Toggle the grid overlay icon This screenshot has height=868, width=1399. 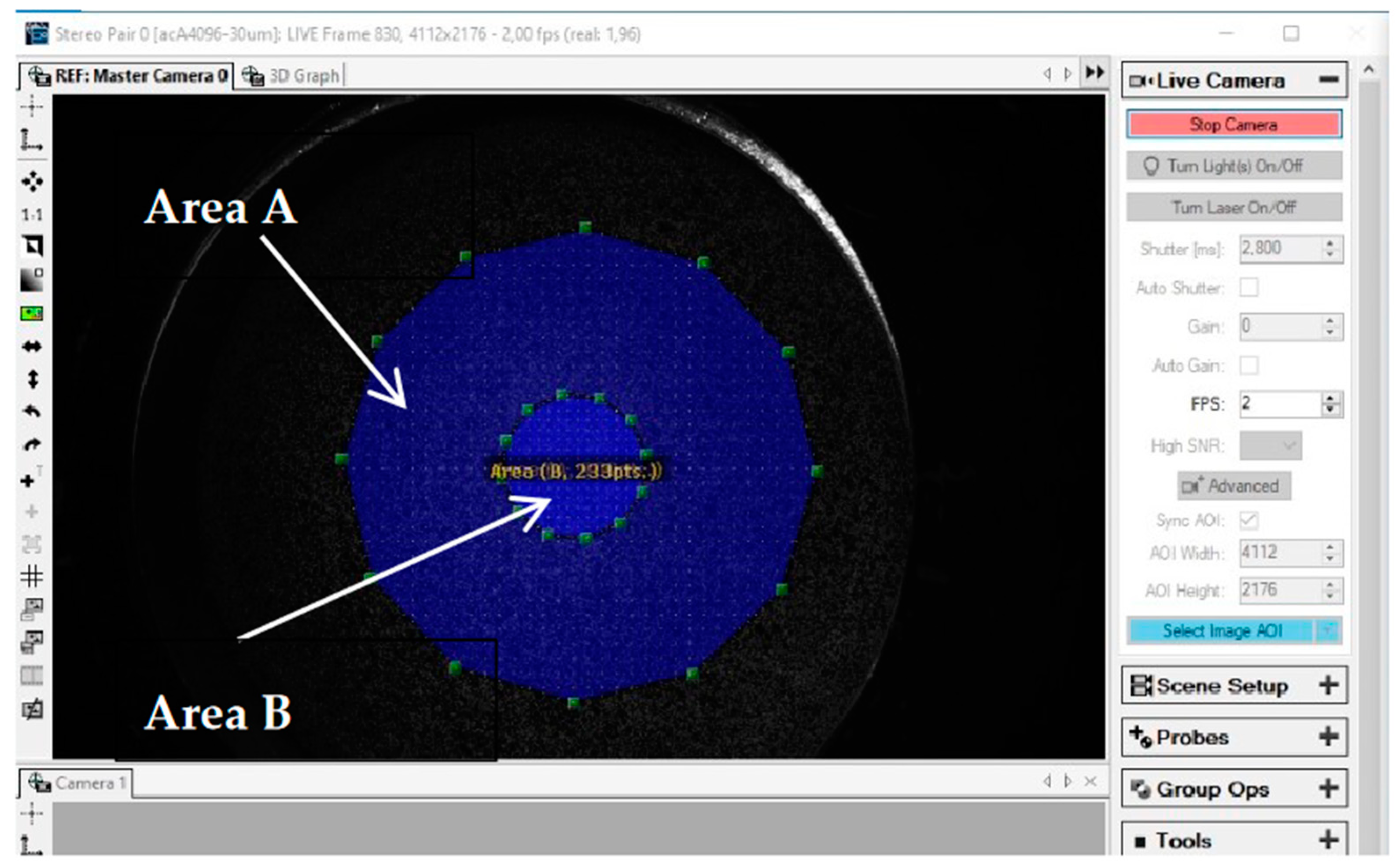tap(32, 576)
